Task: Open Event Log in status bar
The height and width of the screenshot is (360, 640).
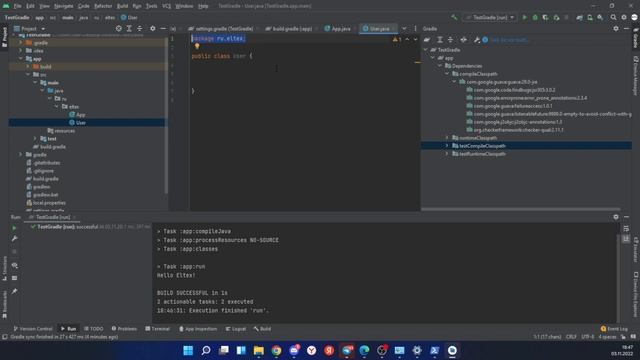Action: (614, 329)
